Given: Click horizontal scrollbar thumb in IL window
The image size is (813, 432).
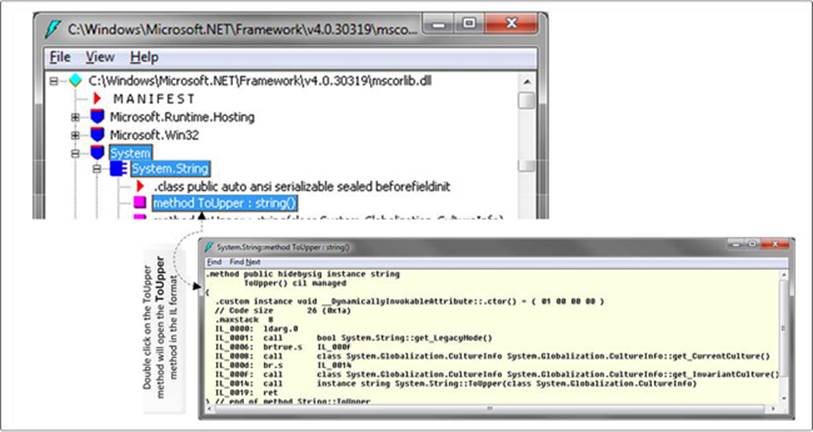Looking at the screenshot, I should 490,409.
